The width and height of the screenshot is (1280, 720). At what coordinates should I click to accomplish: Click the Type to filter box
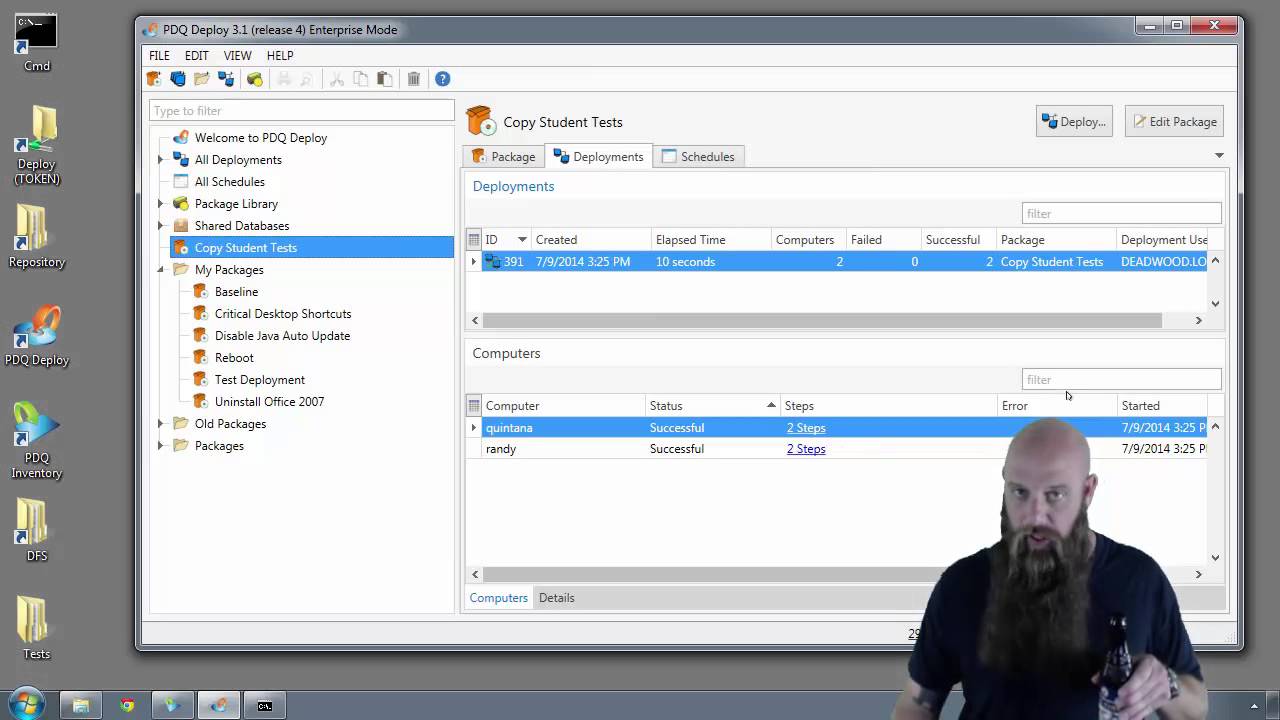pyautogui.click(x=302, y=111)
